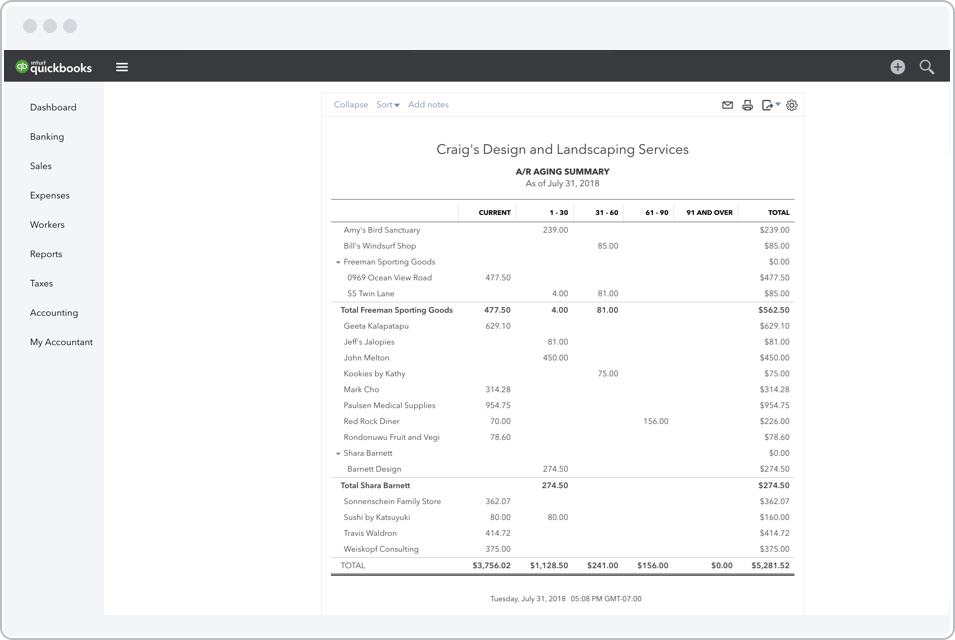Toggle the hamburger navigation menu

(x=122, y=67)
